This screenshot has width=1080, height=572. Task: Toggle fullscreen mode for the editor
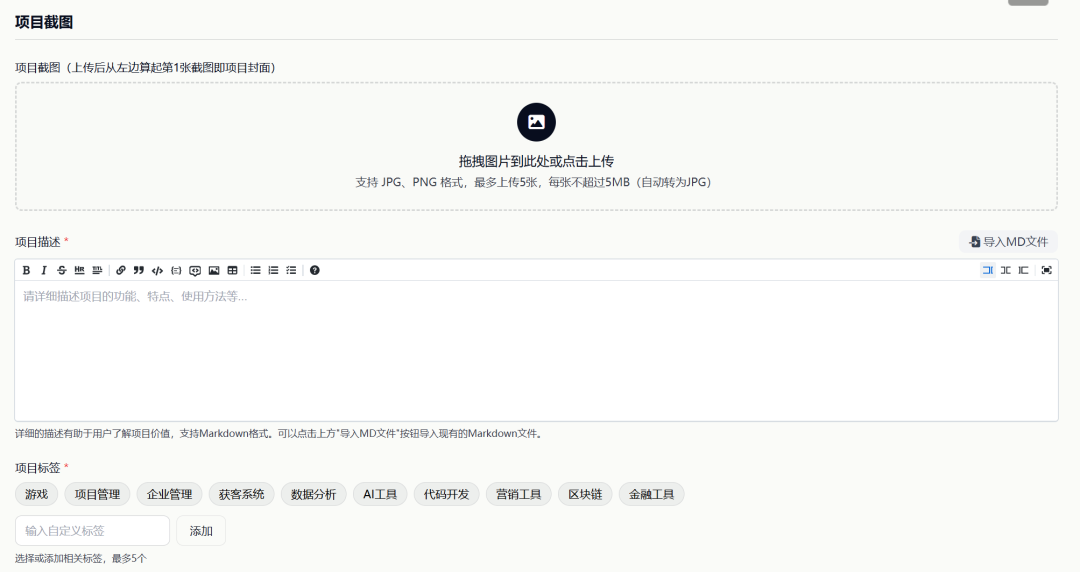tap(1046, 270)
